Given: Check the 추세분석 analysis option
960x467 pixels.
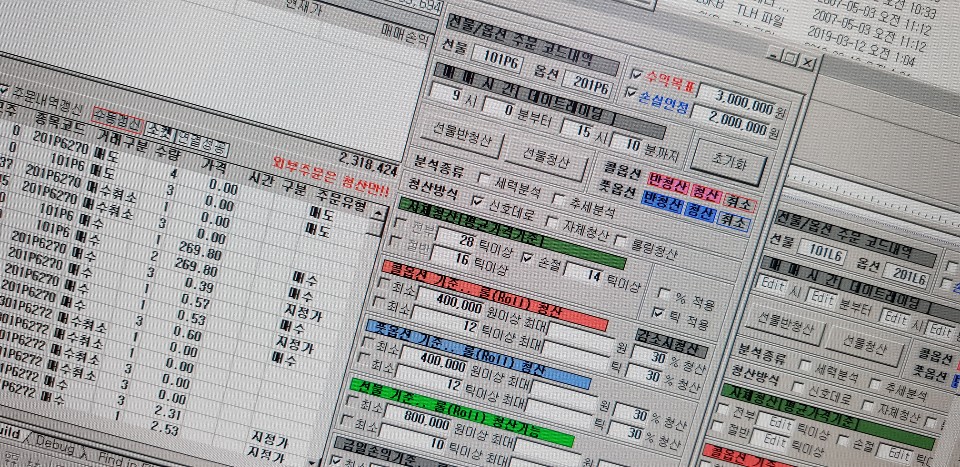Looking at the screenshot, I should point(559,200).
